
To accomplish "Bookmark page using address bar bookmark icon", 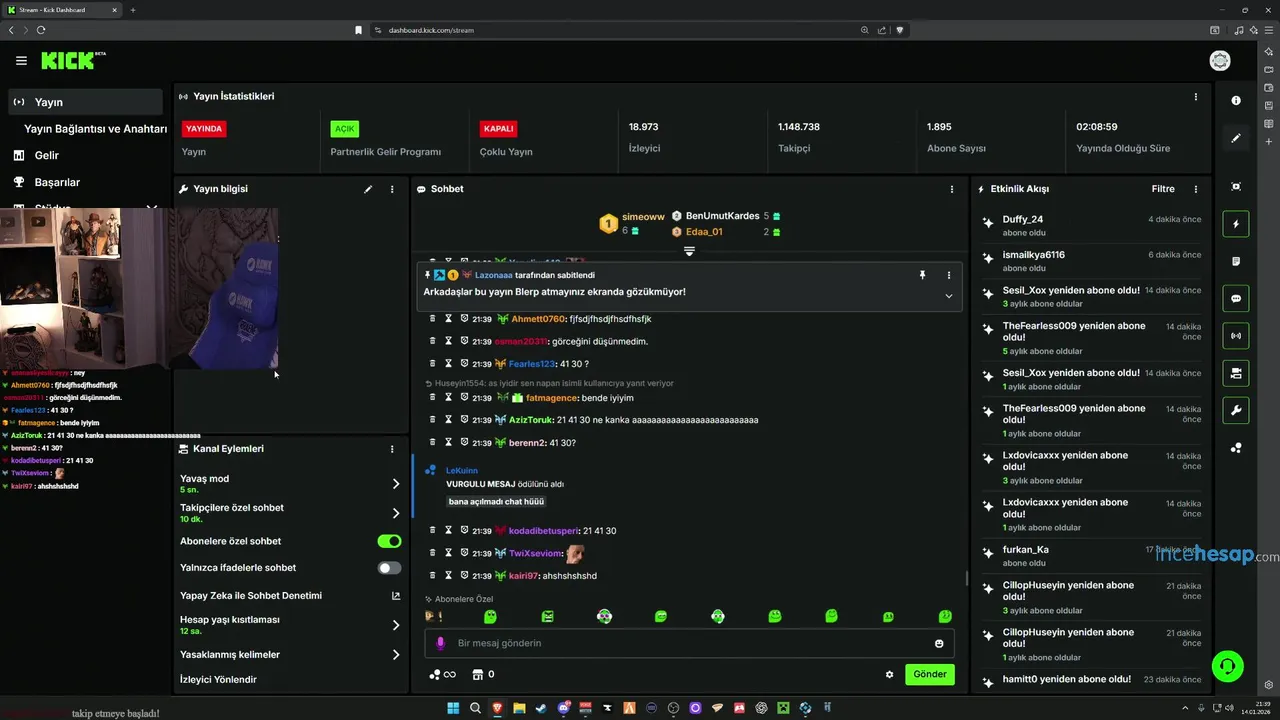I will click(358, 30).
